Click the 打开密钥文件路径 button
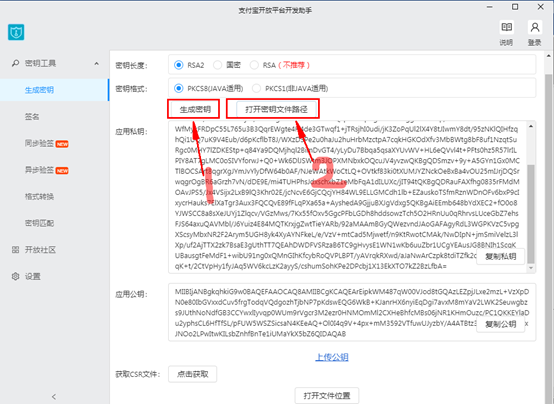Viewport: 554px width, 404px height. pyautogui.click(x=276, y=110)
